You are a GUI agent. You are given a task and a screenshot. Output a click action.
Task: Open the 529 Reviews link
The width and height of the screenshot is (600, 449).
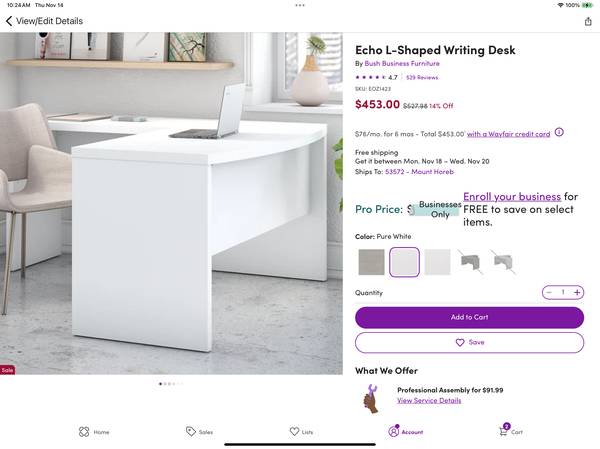point(422,78)
